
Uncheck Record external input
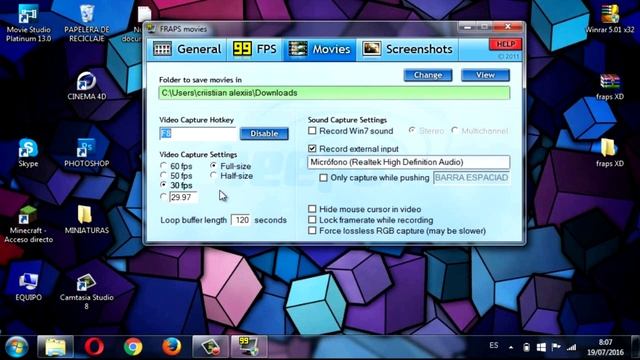(353, 149)
